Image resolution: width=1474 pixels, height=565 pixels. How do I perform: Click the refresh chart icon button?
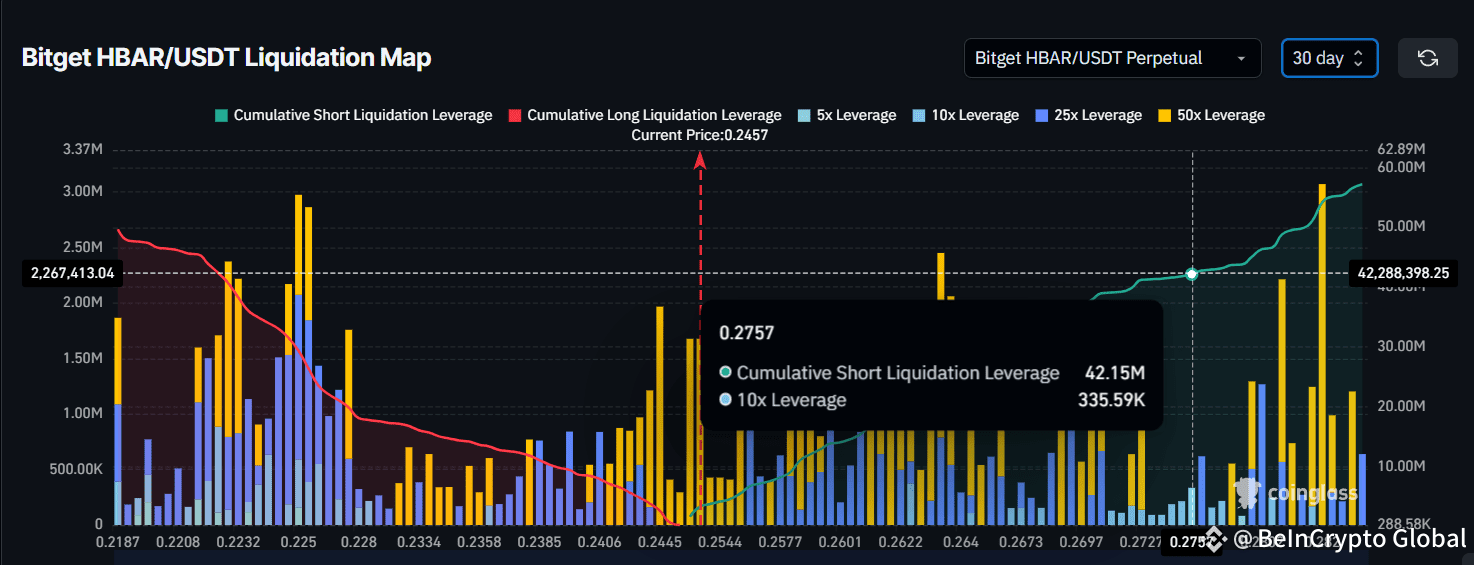tap(1427, 58)
